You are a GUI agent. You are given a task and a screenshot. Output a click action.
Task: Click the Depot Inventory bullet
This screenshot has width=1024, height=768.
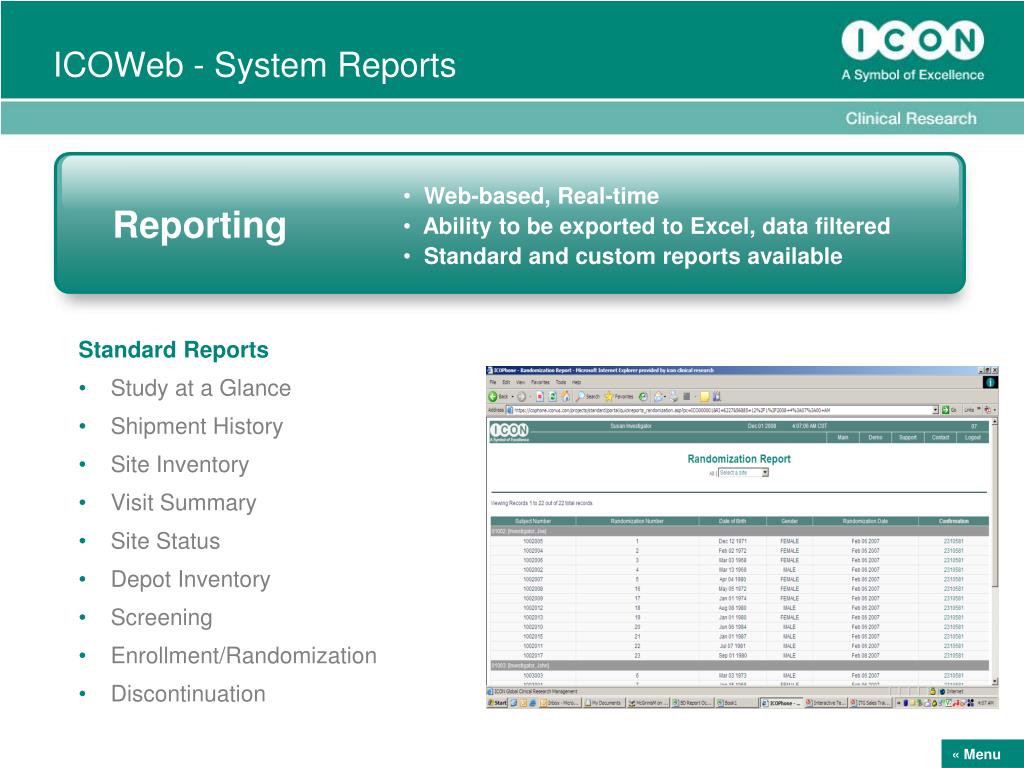click(x=190, y=579)
